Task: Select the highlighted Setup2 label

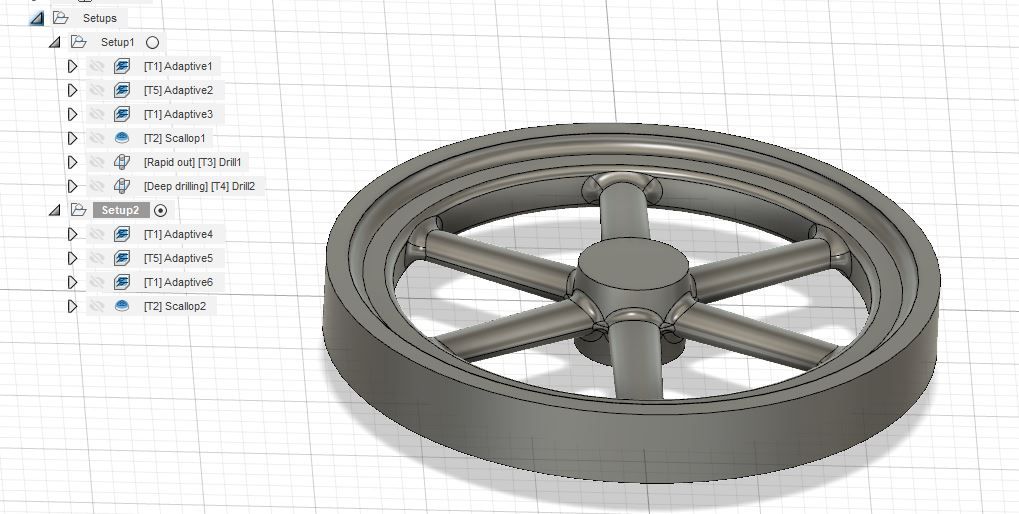Action: tap(120, 211)
